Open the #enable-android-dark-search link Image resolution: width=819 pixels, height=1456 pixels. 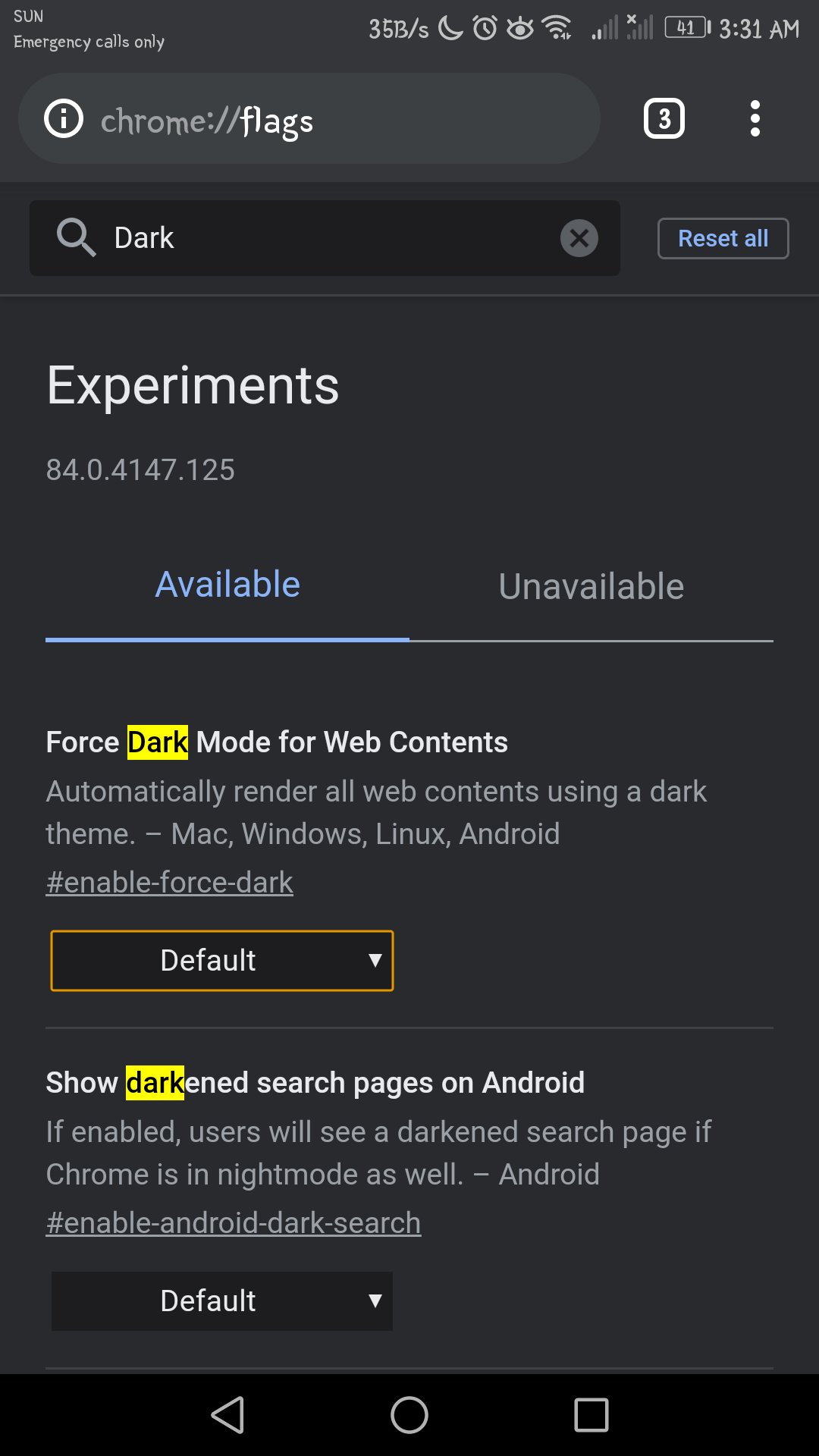coord(234,1223)
